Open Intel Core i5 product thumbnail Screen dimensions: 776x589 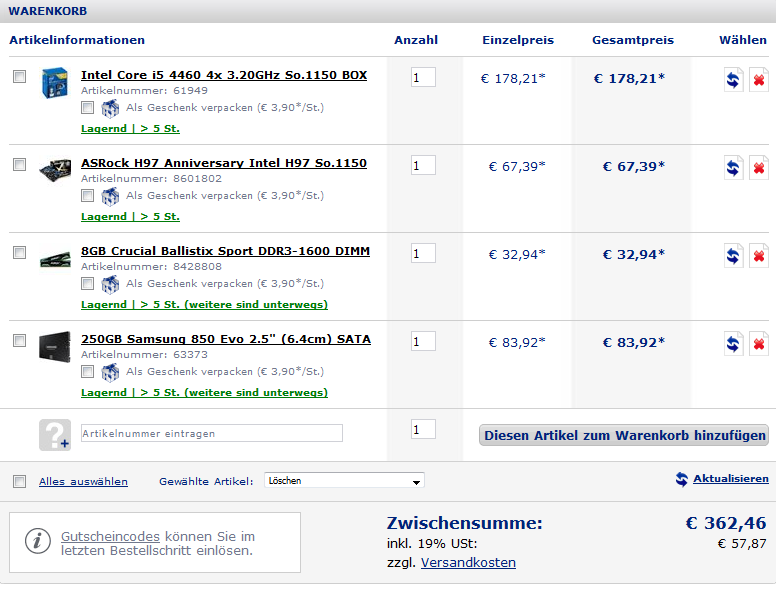[54, 83]
